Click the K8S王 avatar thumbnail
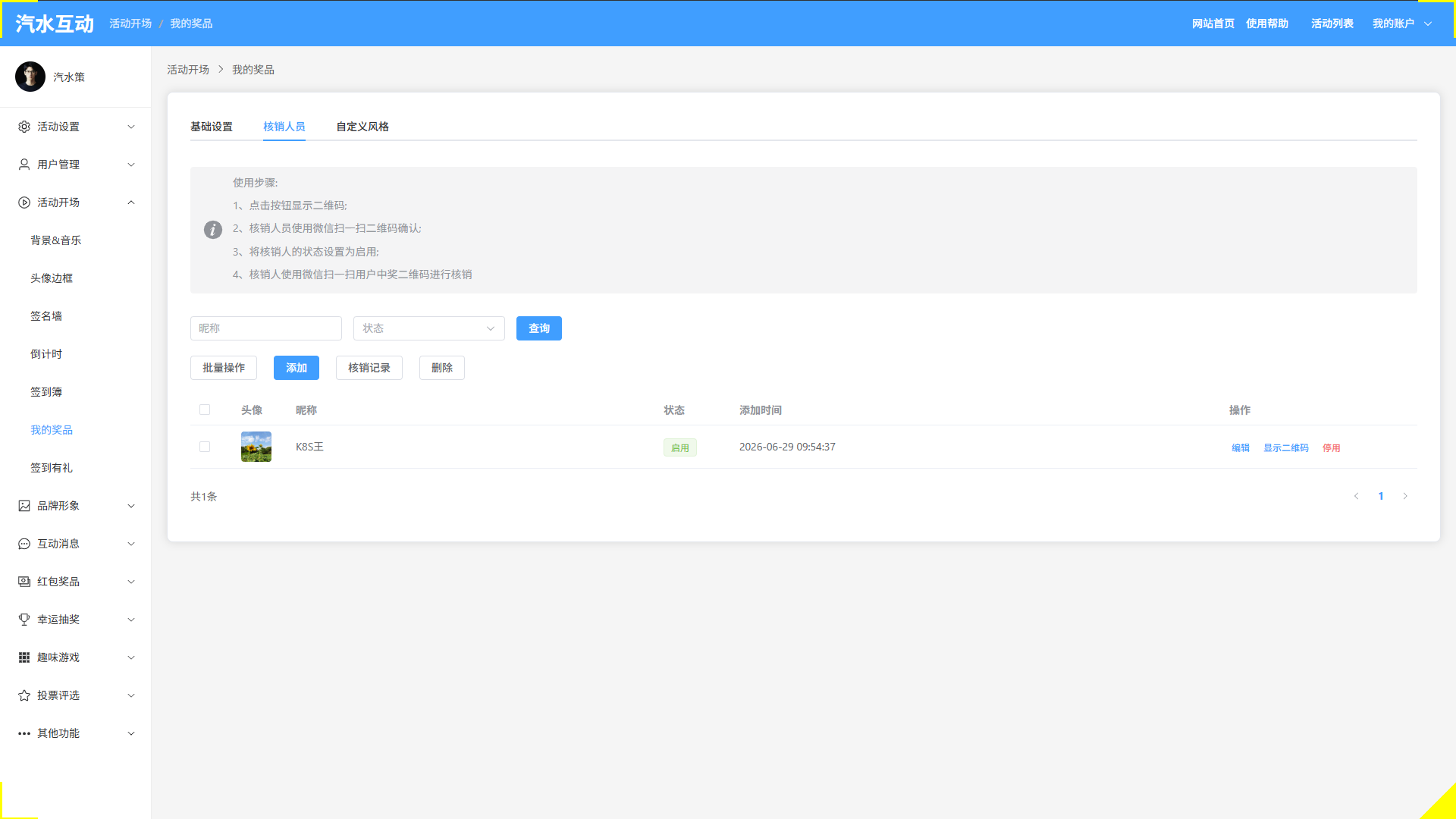This screenshot has height=819, width=1456. coord(256,447)
